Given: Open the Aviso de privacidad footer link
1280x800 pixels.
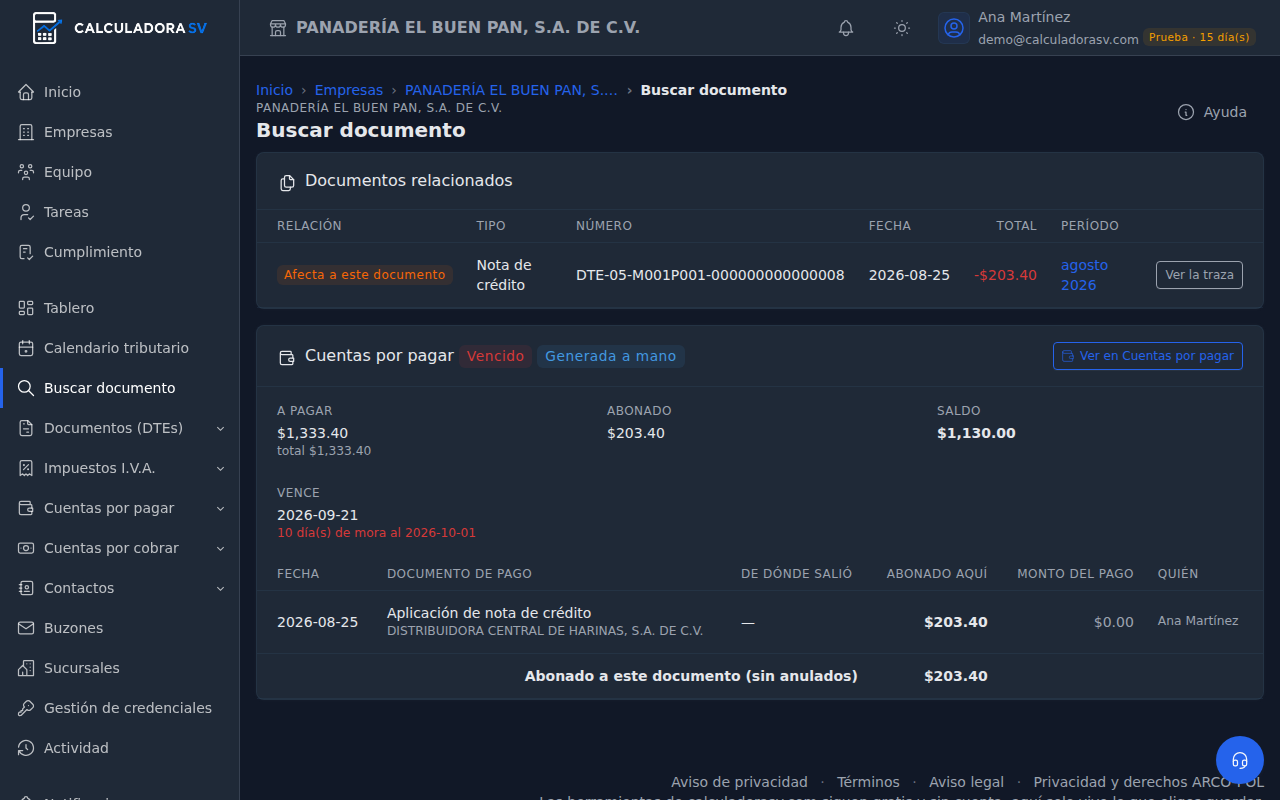Looking at the screenshot, I should 739,782.
